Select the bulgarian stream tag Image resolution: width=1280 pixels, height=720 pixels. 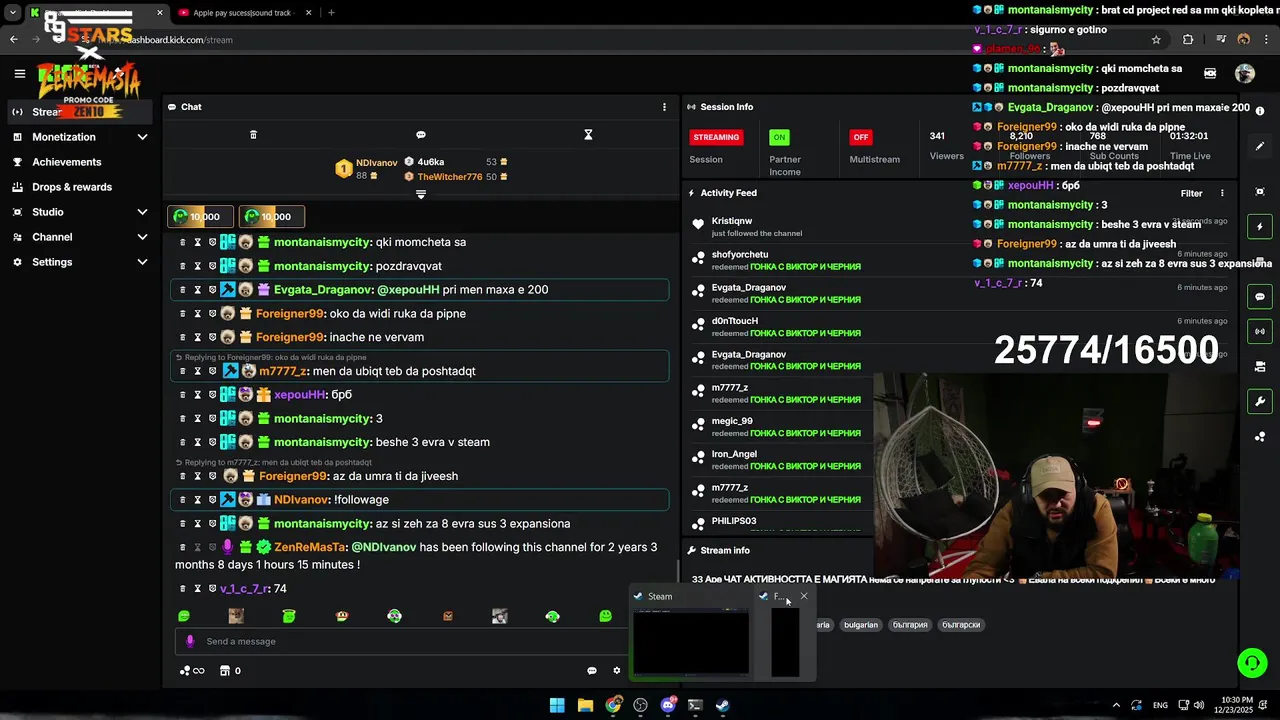pos(860,625)
